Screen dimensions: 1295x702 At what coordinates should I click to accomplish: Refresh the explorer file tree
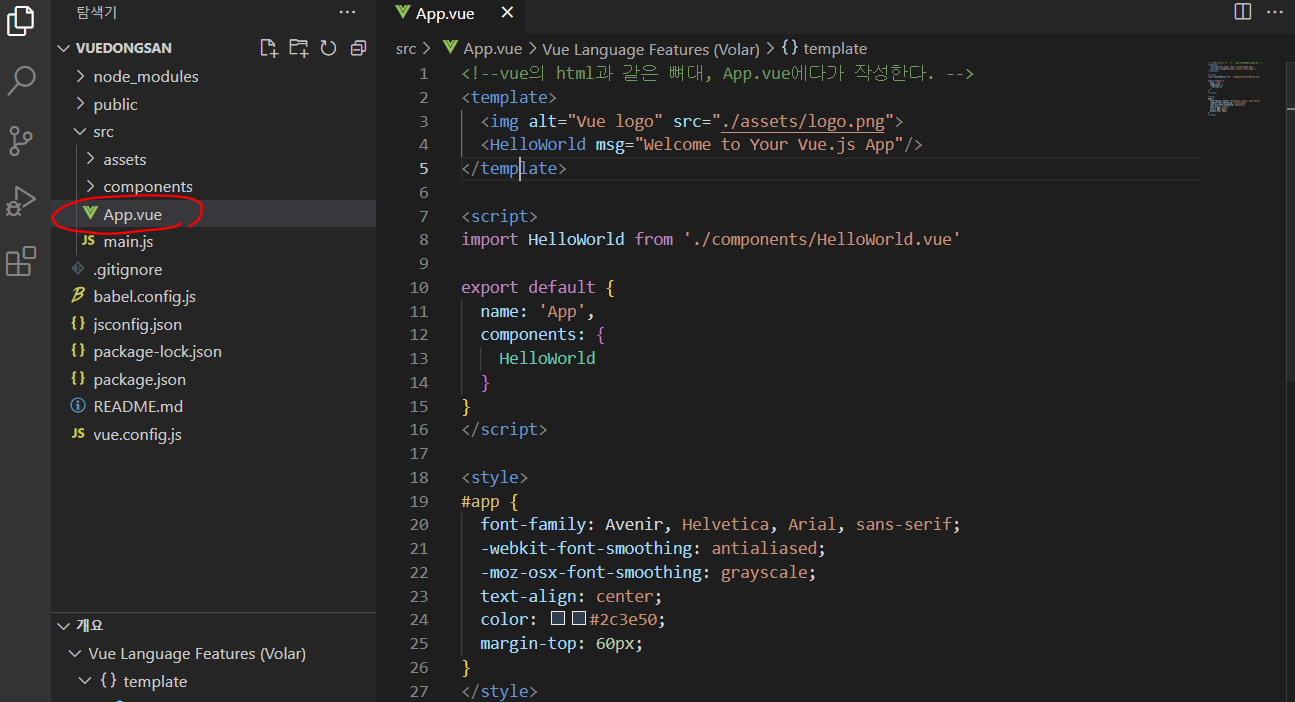click(328, 47)
